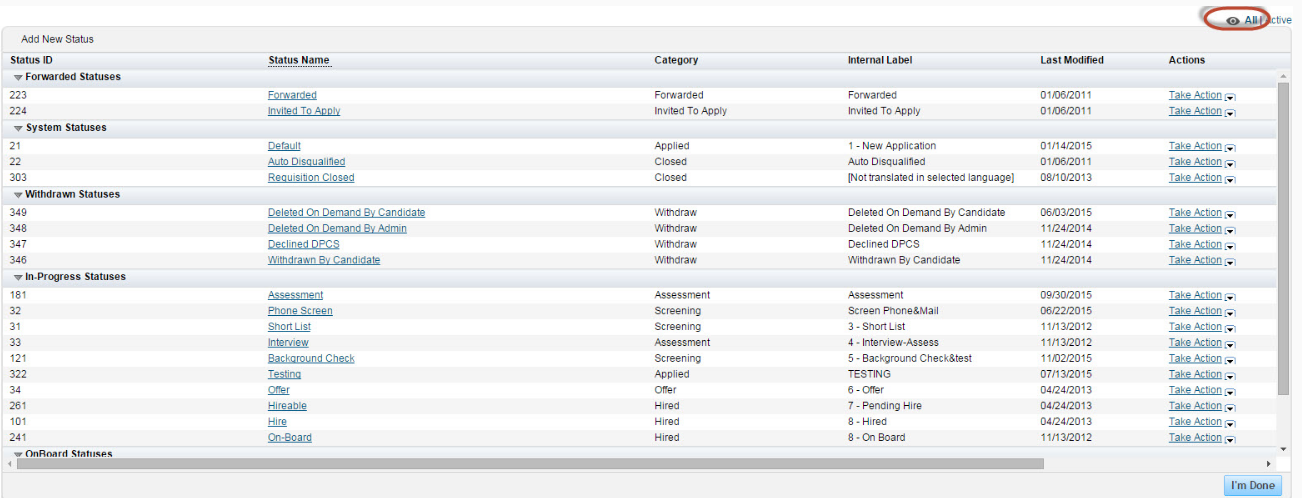The width and height of the screenshot is (1302, 498).
Task: Click right arrow of horizontal scrollbar
Action: point(1269,464)
